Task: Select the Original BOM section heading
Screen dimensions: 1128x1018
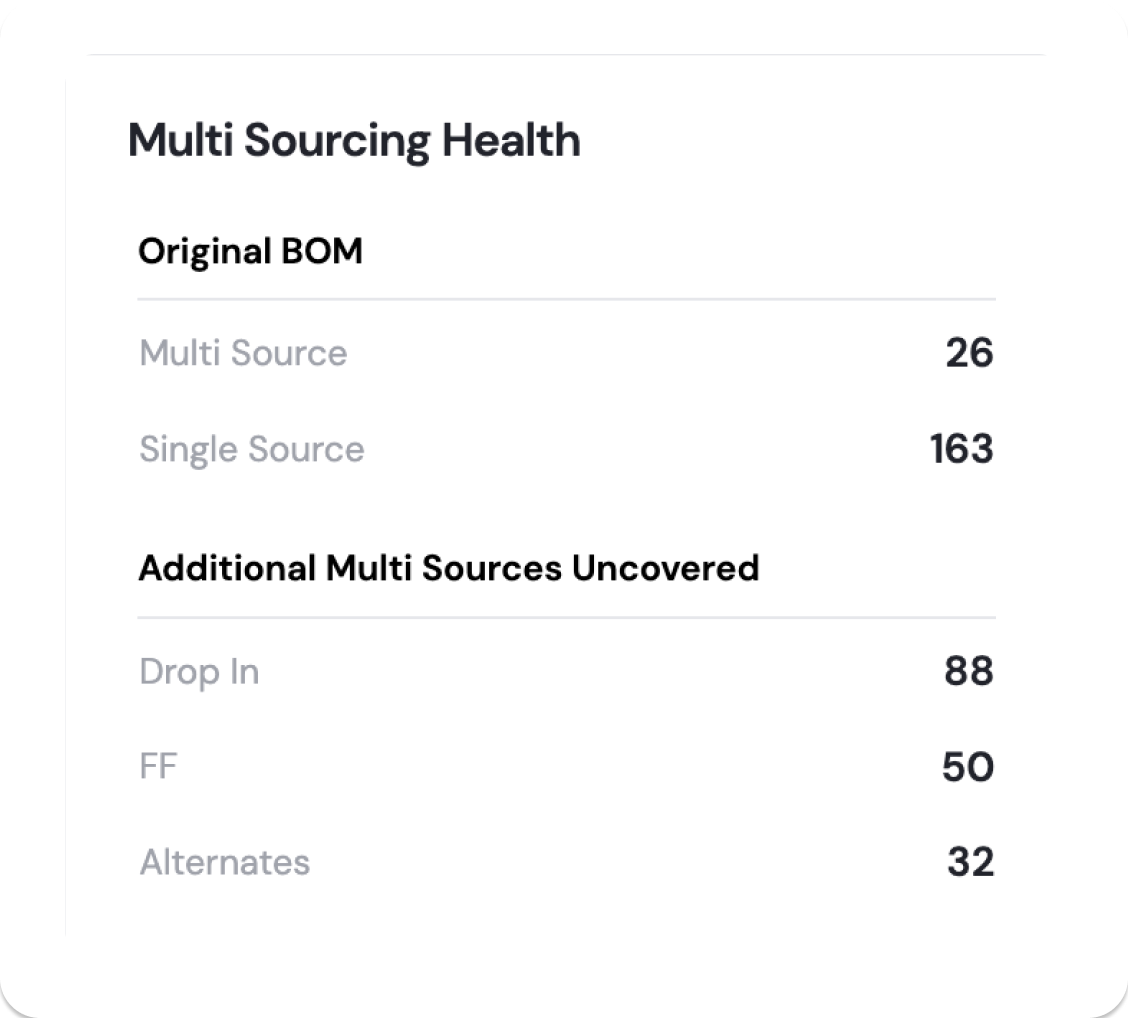Action: click(x=250, y=251)
